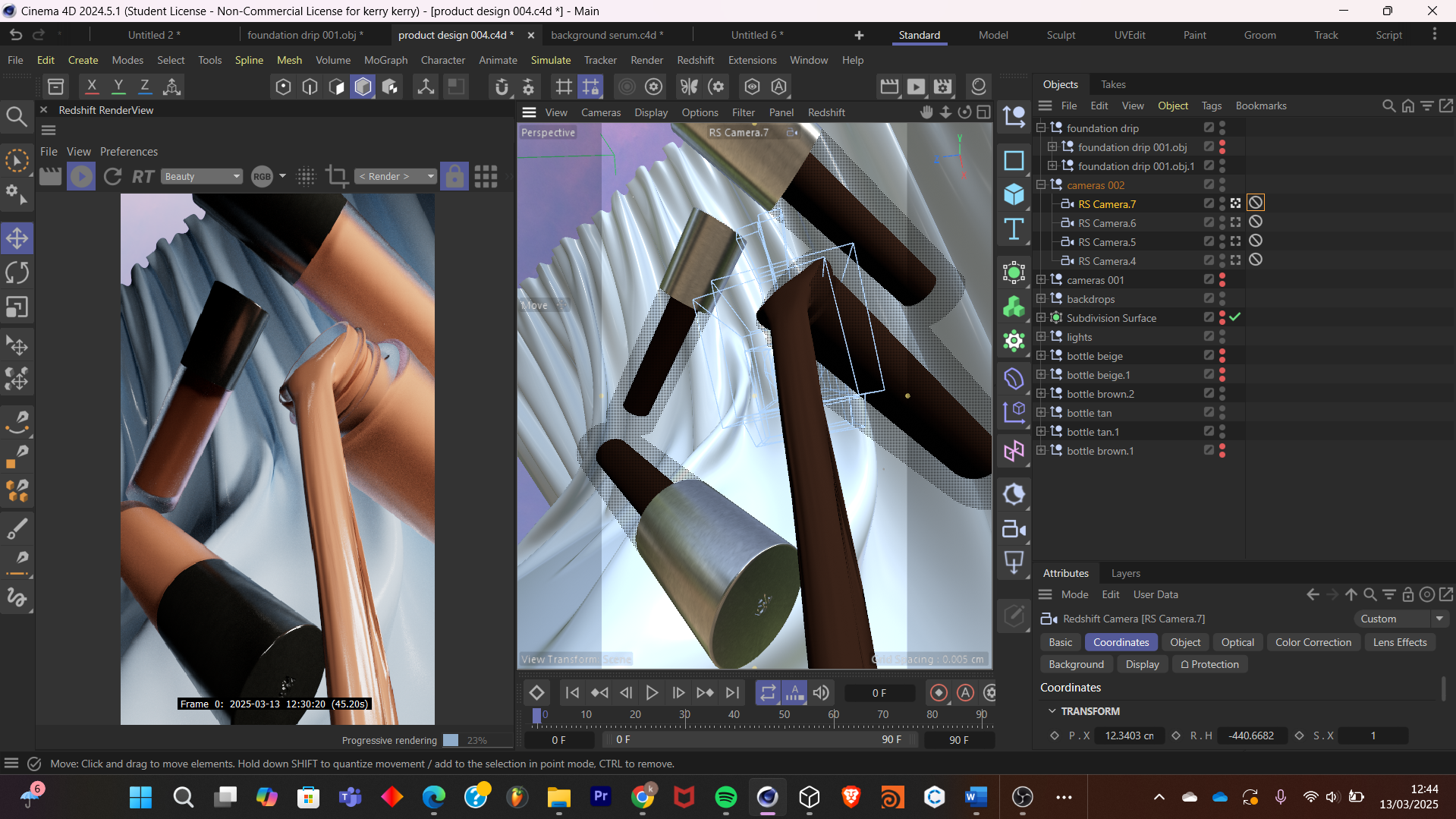The height and width of the screenshot is (819, 1456).
Task: Click the Play Forwards button
Action: pyautogui.click(x=652, y=692)
